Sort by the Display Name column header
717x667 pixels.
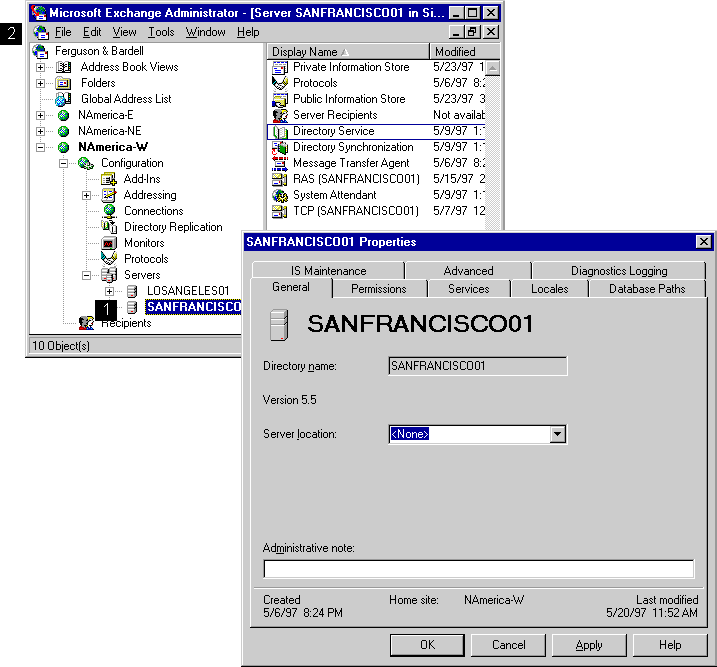348,52
